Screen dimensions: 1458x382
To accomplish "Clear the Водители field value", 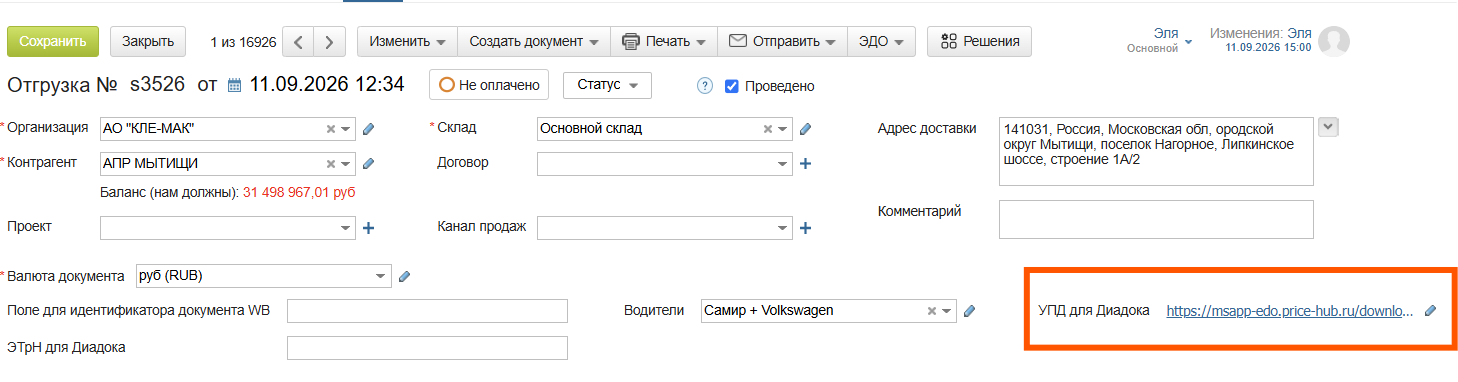I will click(x=932, y=311).
